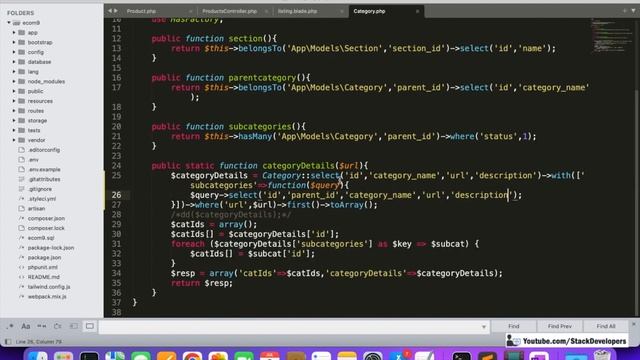This screenshot has height=360, width=640.
Task: Open the .styleci.yml file
Action: tap(42, 199)
